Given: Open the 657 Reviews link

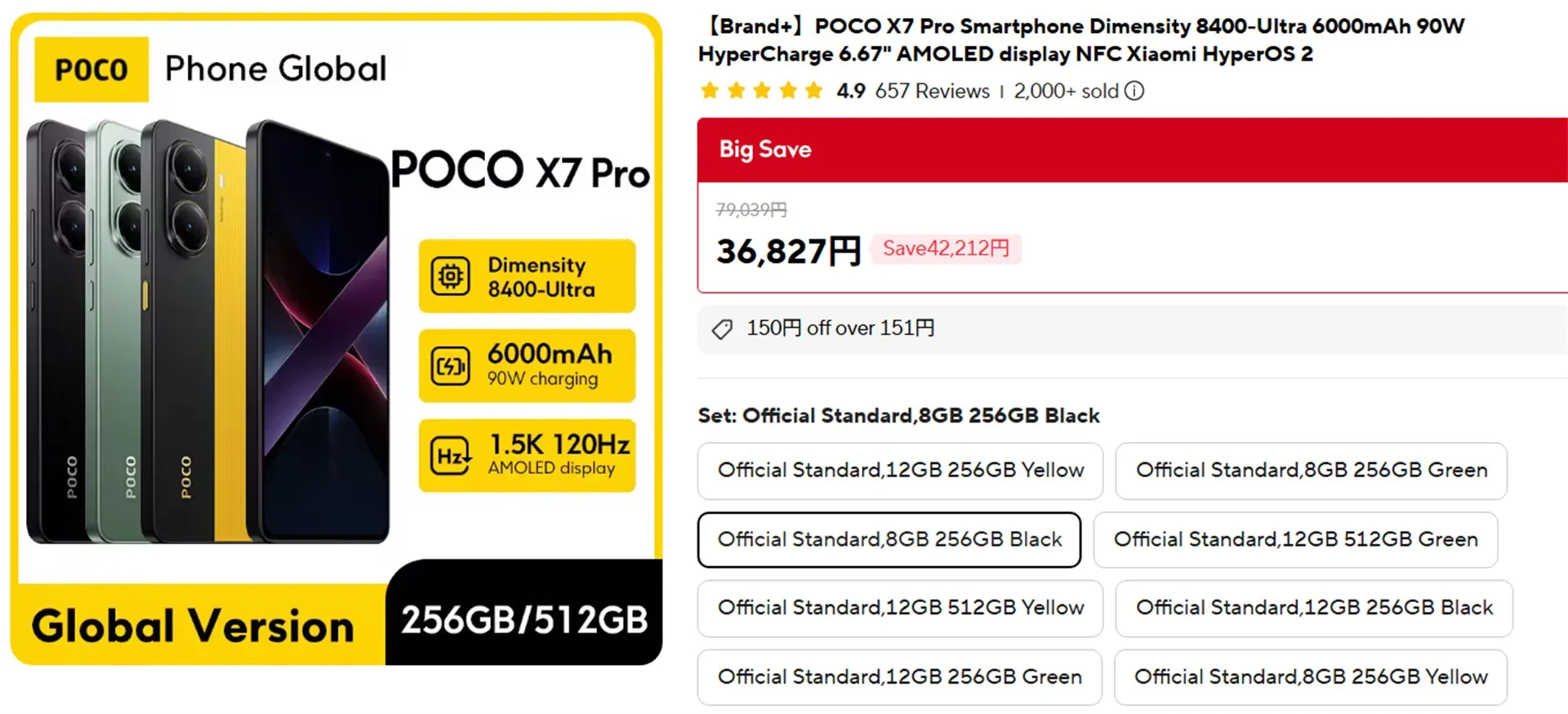Looking at the screenshot, I should (x=932, y=91).
